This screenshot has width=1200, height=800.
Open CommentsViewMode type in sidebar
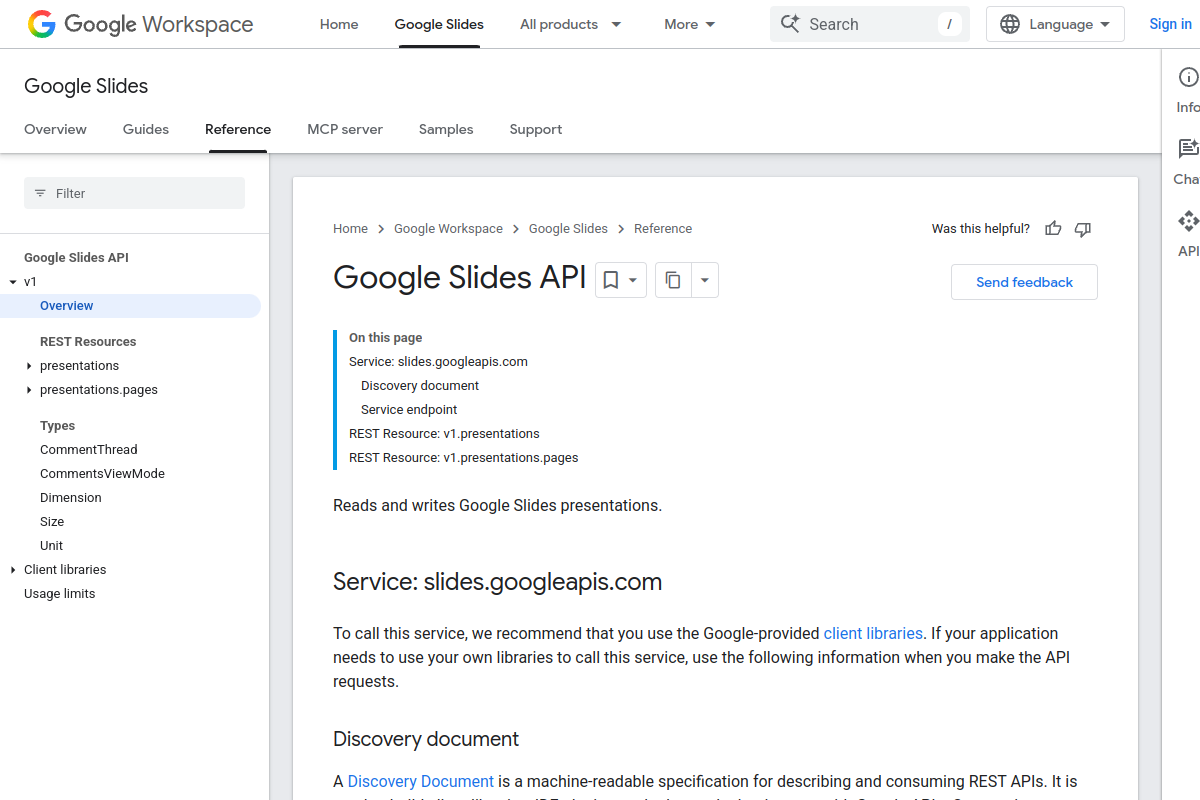(x=102, y=474)
